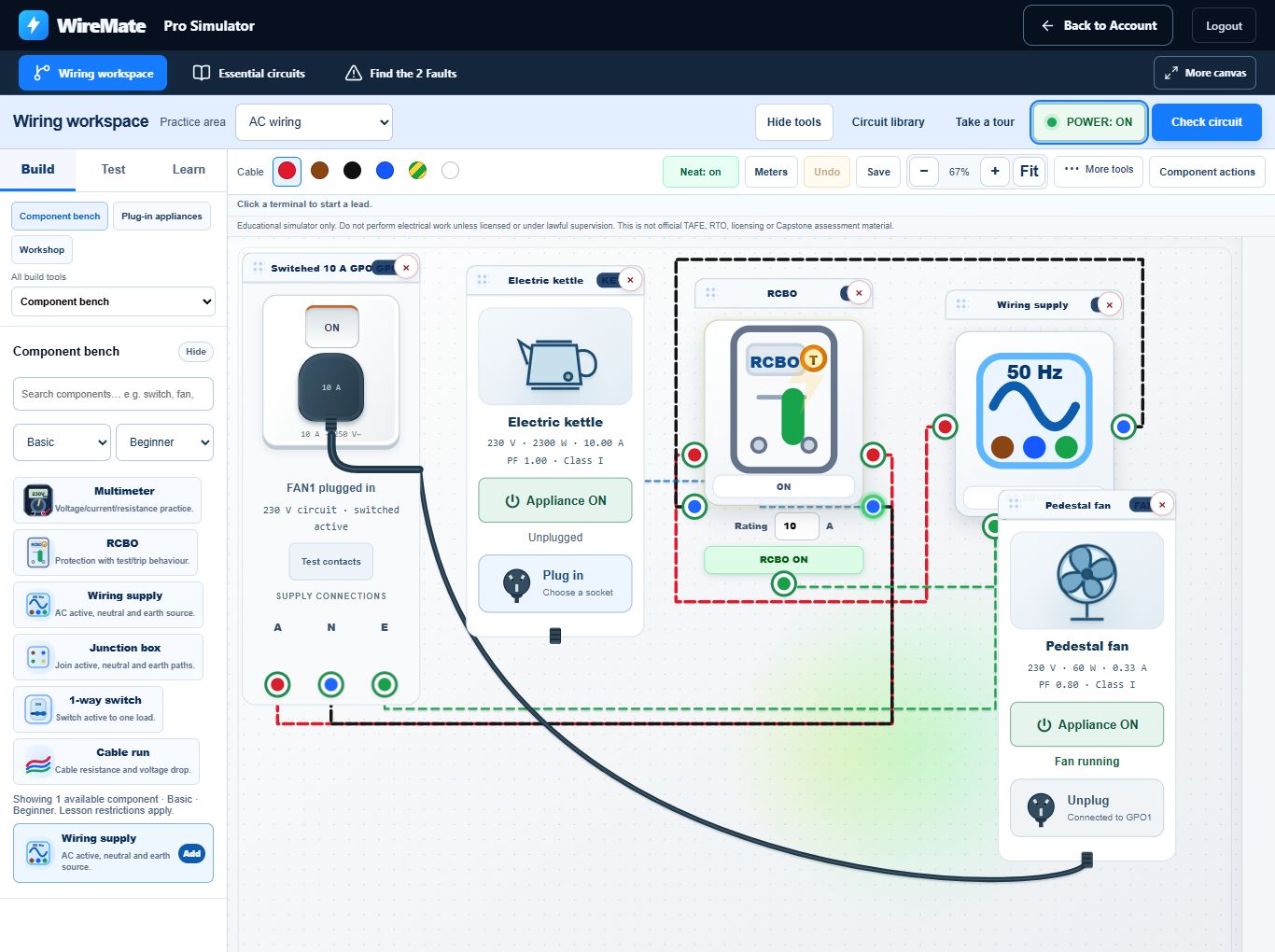Expand the Basic category dropdown
Viewport: 1275px width, 952px height.
[x=62, y=442]
